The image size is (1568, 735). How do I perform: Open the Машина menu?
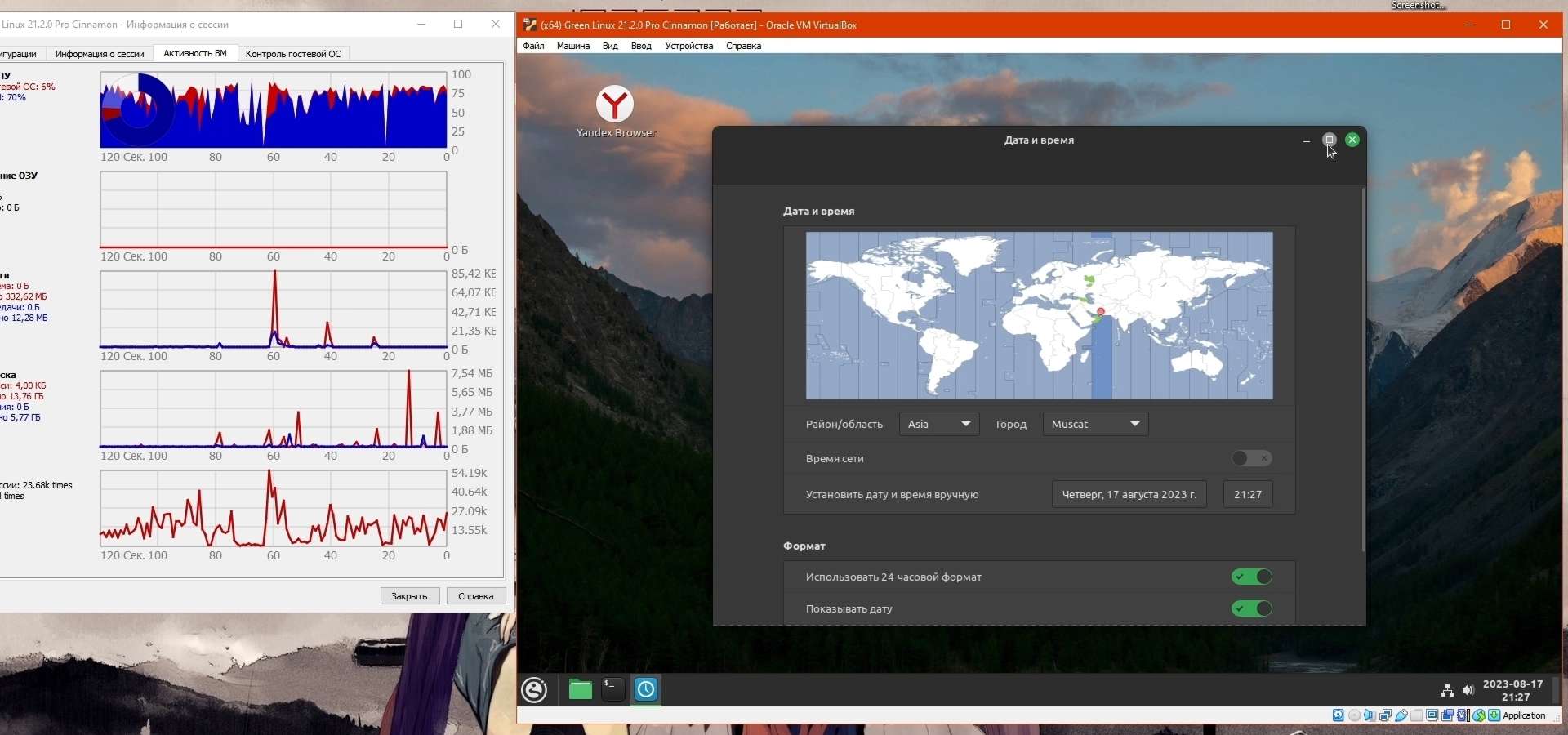[x=573, y=46]
